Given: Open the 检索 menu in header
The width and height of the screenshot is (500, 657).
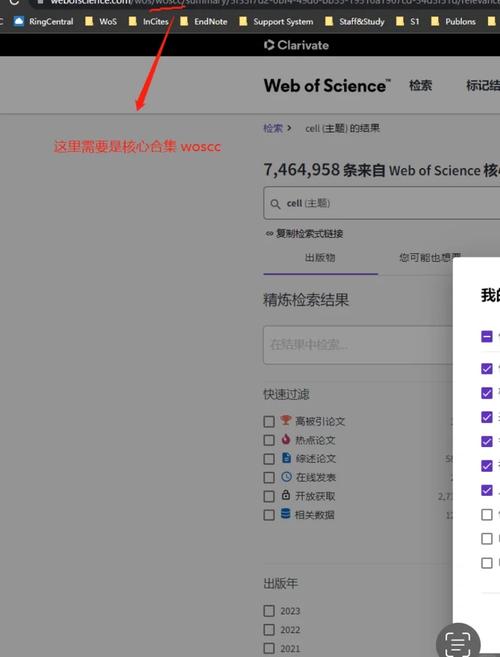Looking at the screenshot, I should 420,86.
